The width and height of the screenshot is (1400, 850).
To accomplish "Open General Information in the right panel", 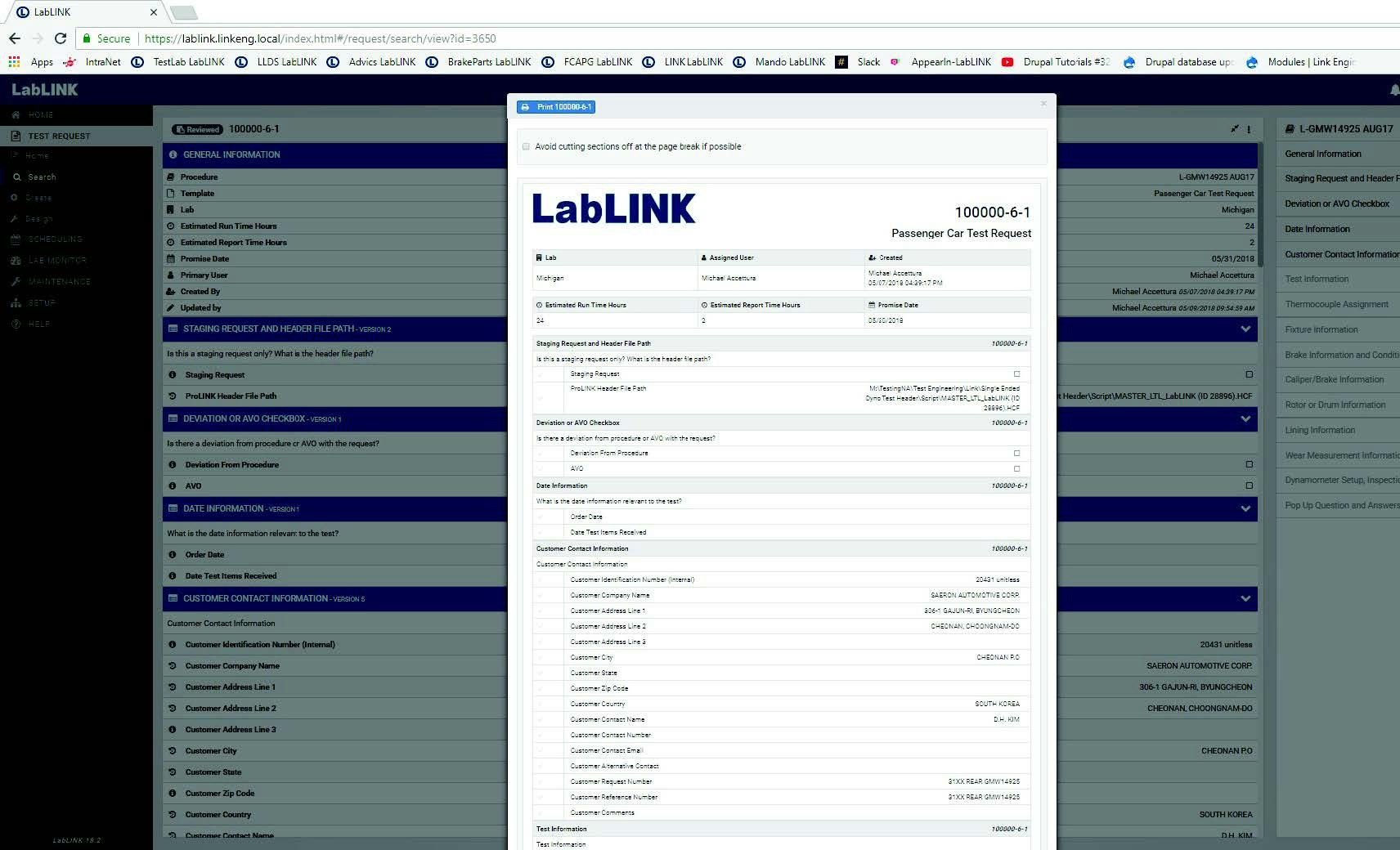I will tap(1323, 153).
